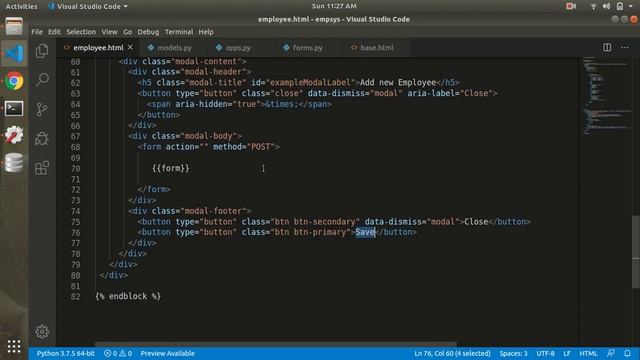Show Applications grid in dock
640x360 pixels.
[14, 346]
